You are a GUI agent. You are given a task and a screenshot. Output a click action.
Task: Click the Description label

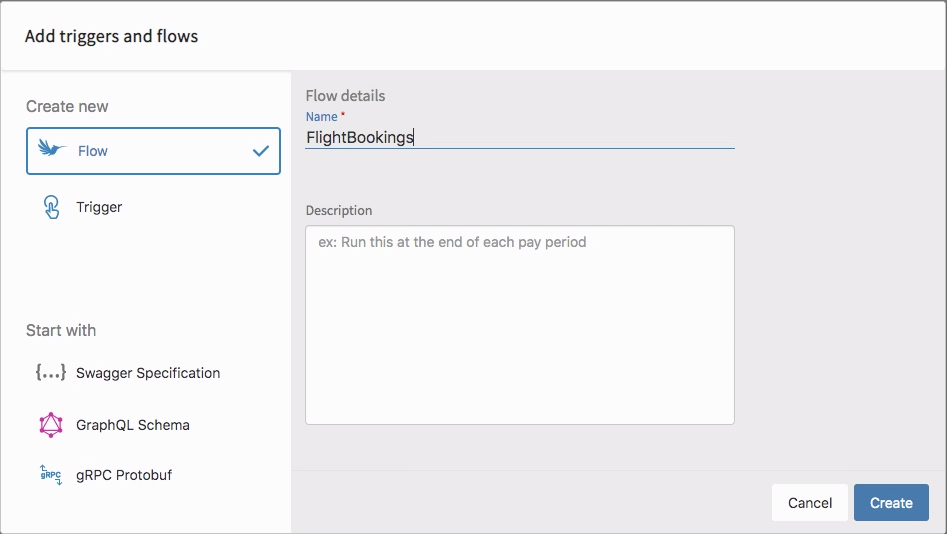point(339,210)
